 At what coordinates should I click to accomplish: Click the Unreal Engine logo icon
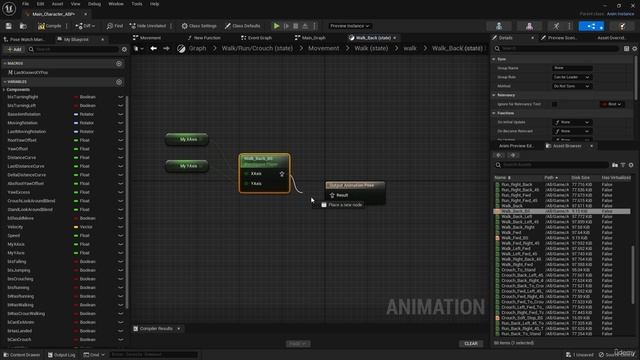pyautogui.click(x=9, y=8)
